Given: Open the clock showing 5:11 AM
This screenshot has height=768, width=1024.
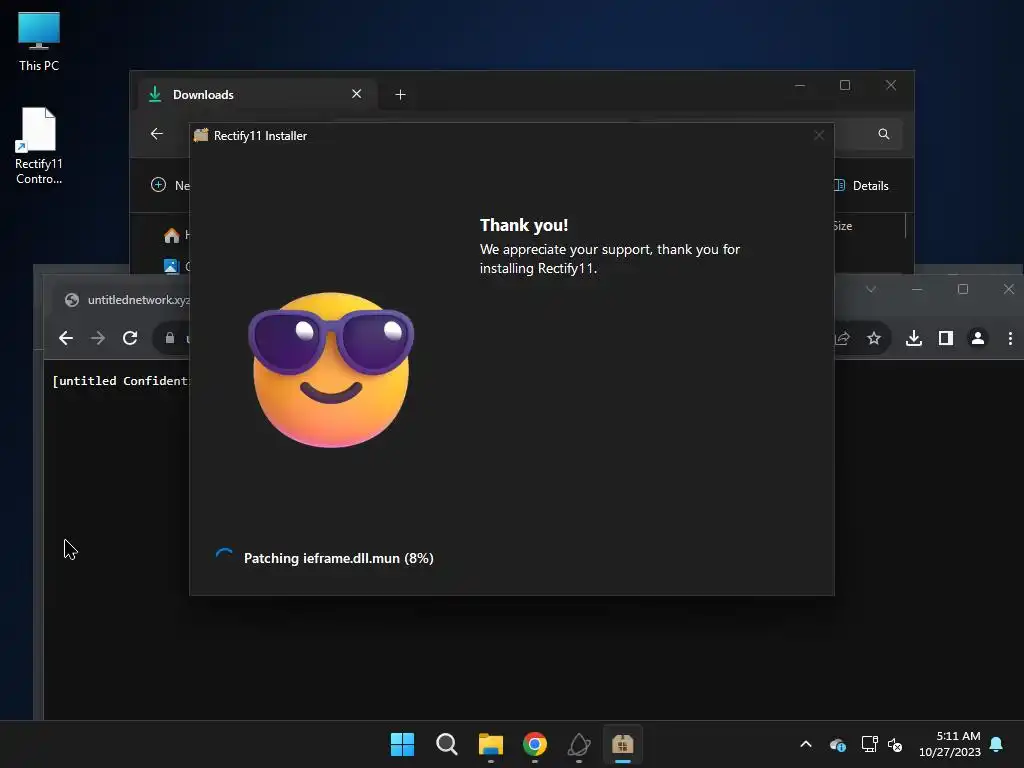Looking at the screenshot, I should coord(950,744).
